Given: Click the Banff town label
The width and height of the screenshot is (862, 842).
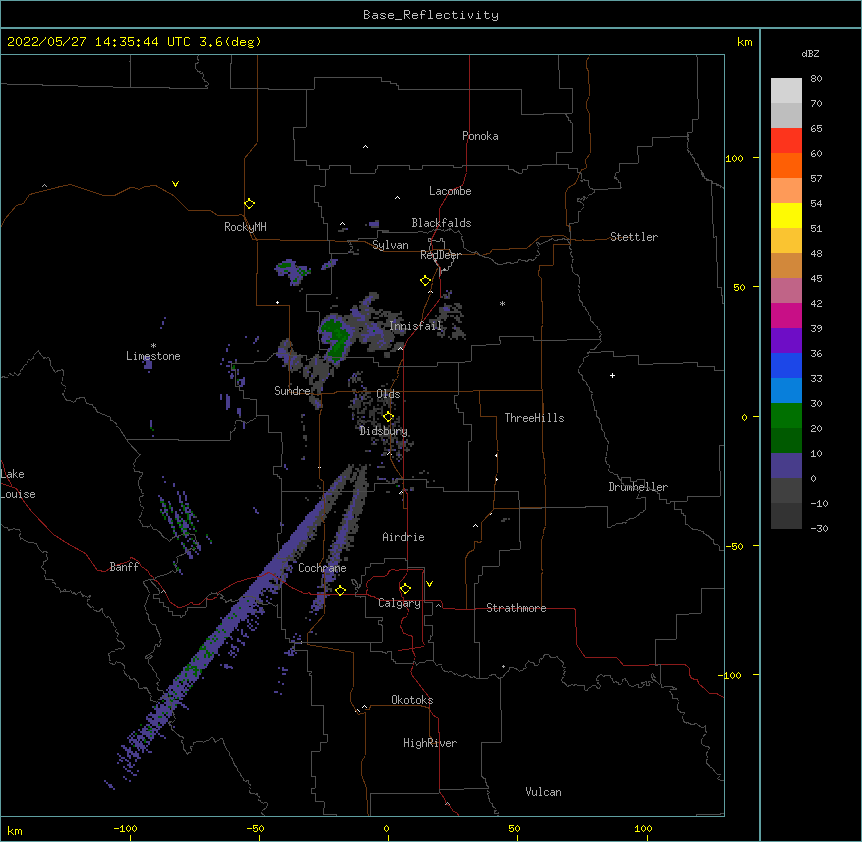Looking at the screenshot, I should click(124, 567).
